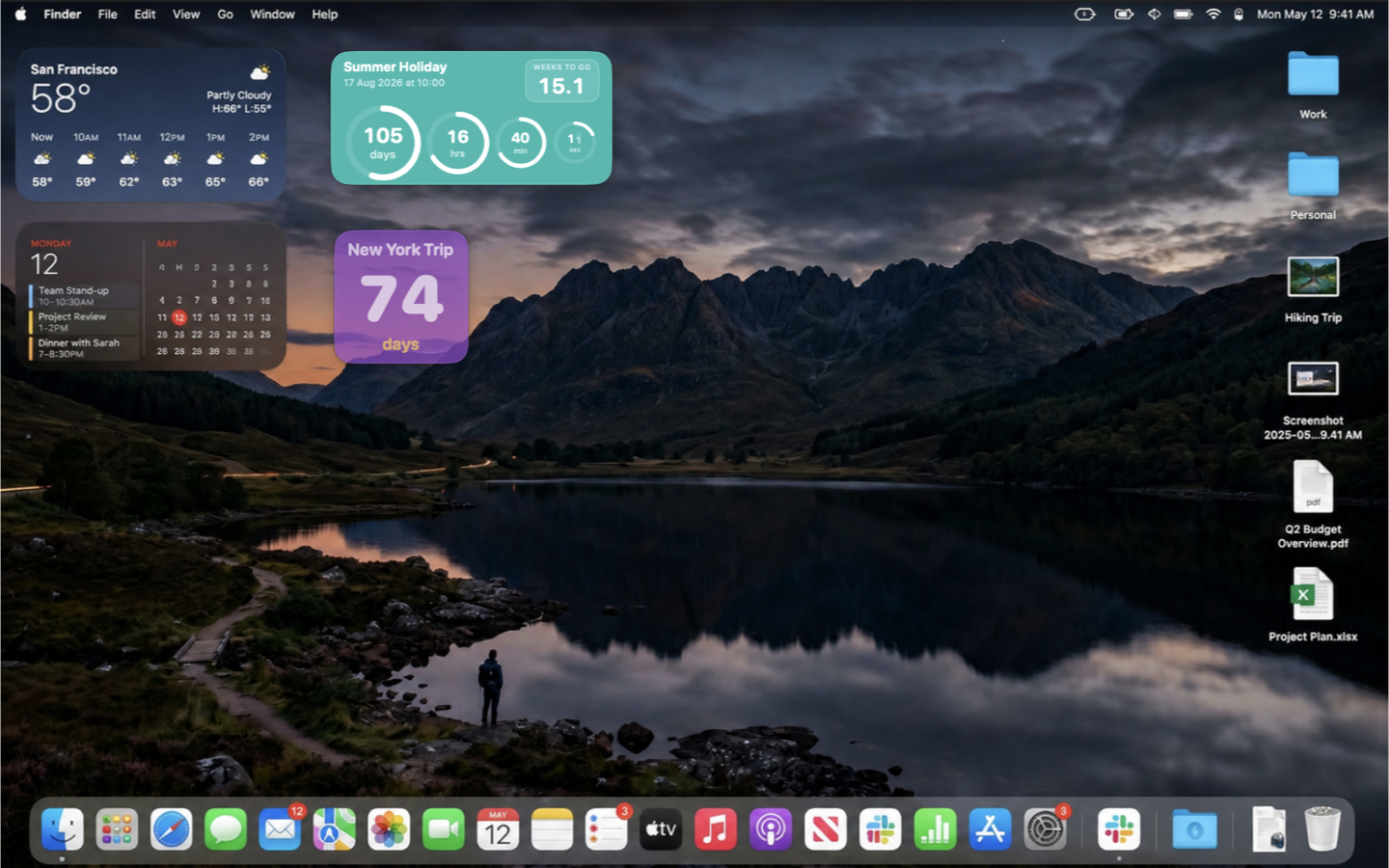Click the Wi-Fi status icon
1389x868 pixels.
1213,14
